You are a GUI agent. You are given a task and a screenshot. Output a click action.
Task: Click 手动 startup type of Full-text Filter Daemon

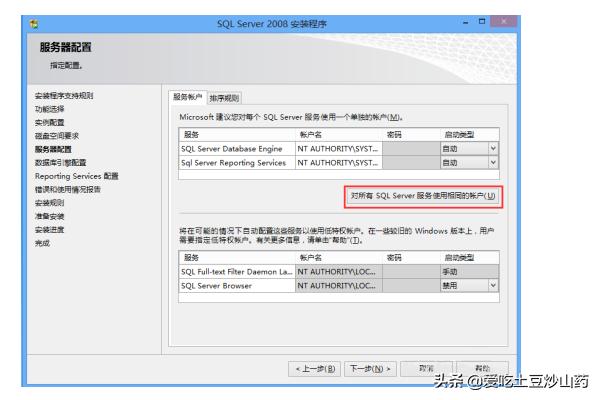470,272
